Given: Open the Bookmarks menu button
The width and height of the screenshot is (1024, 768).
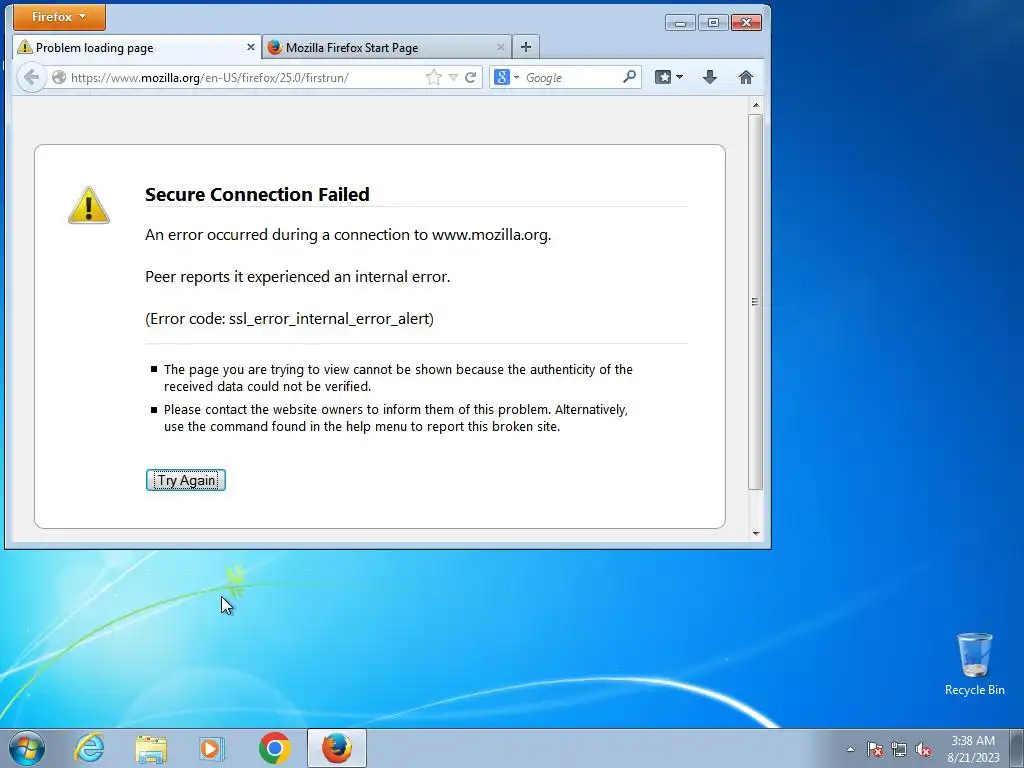Looking at the screenshot, I should coord(669,78).
